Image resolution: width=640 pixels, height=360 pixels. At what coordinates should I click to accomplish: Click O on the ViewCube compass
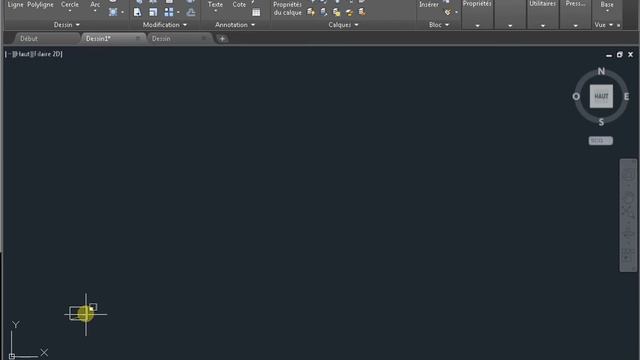[x=576, y=96]
